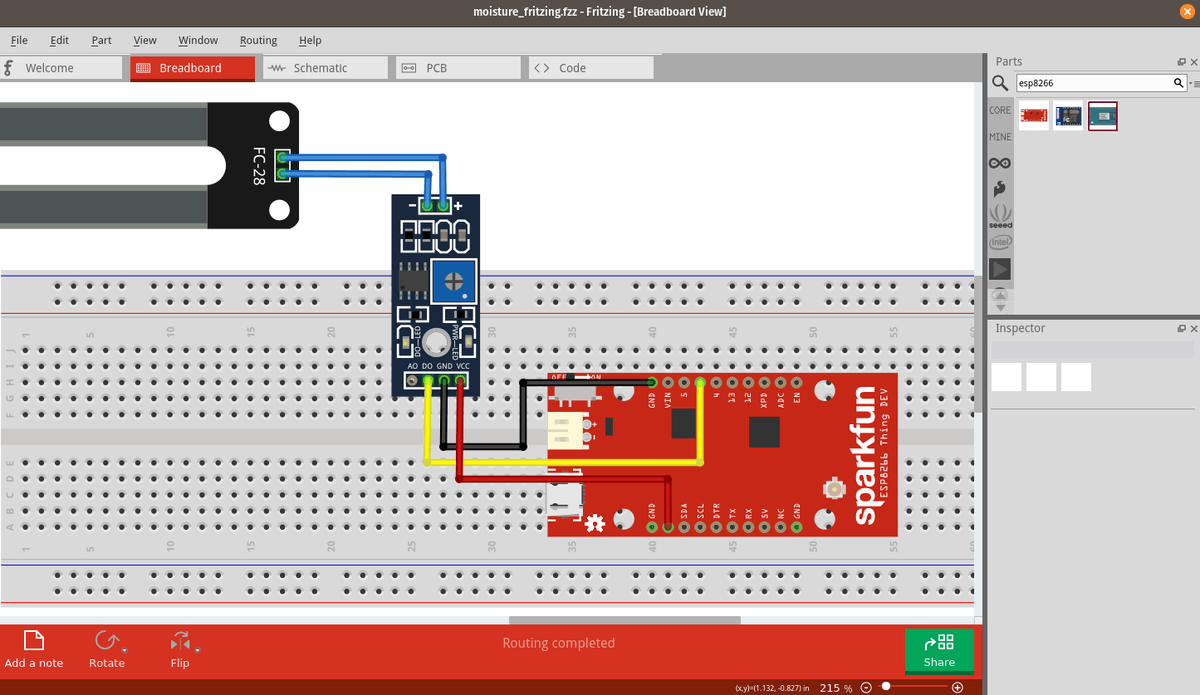This screenshot has height=695, width=1200.
Task: Undock the Inspector panel with its float icon
Action: (1181, 328)
